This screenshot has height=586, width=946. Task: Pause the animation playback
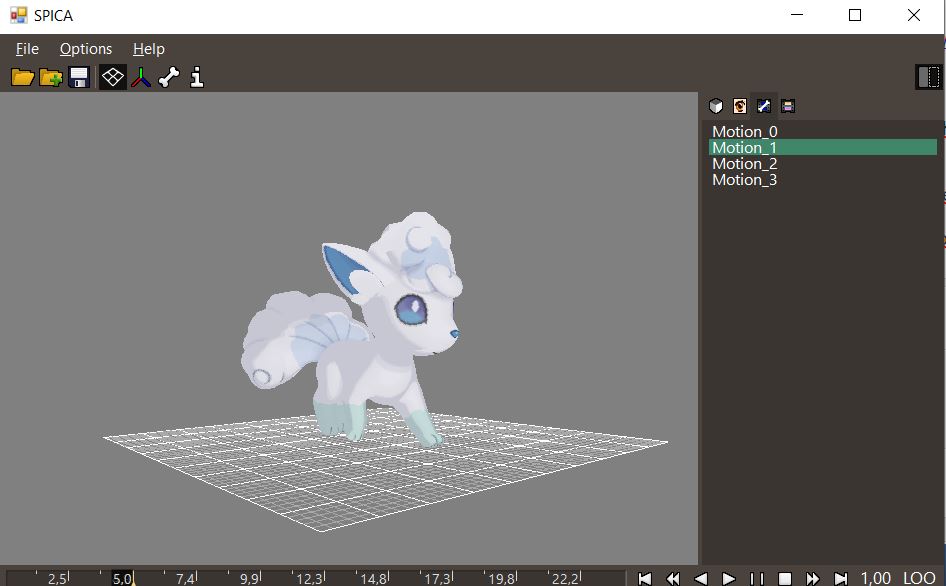click(x=757, y=579)
